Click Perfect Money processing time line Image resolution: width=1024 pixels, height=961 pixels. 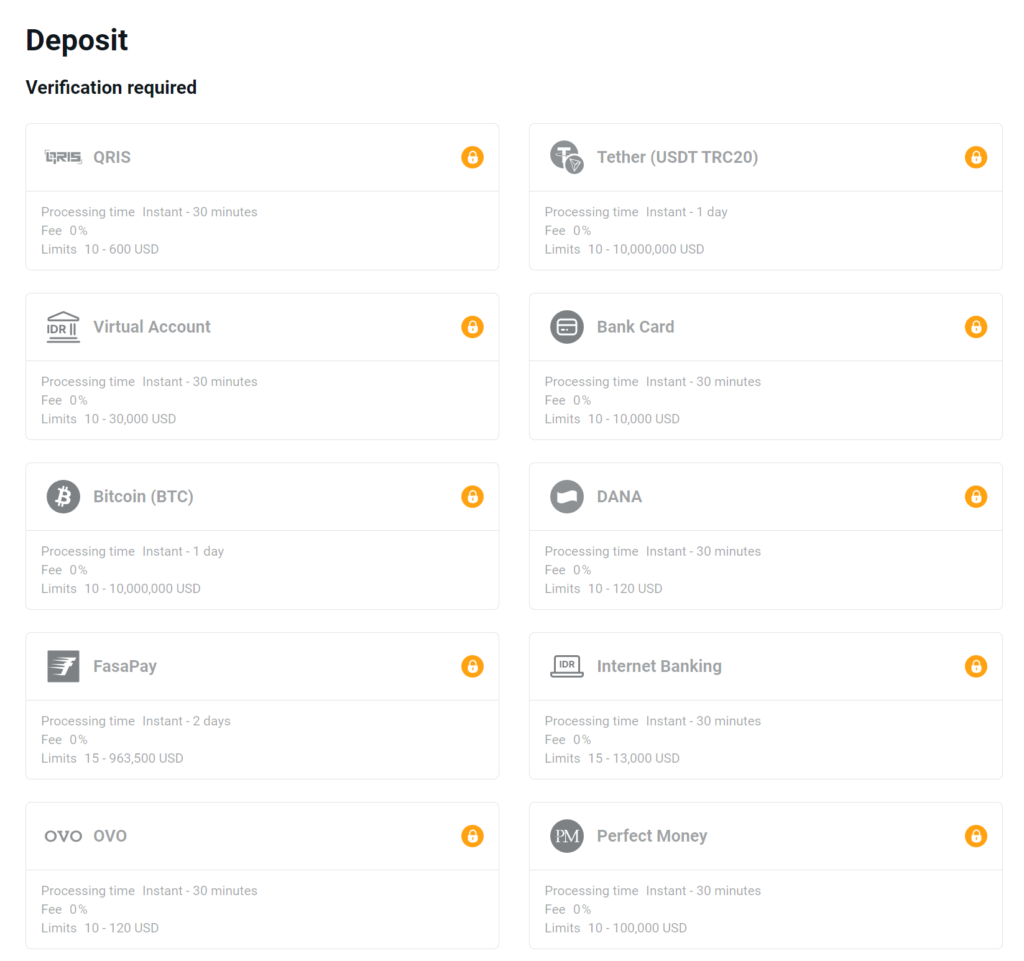click(652, 891)
